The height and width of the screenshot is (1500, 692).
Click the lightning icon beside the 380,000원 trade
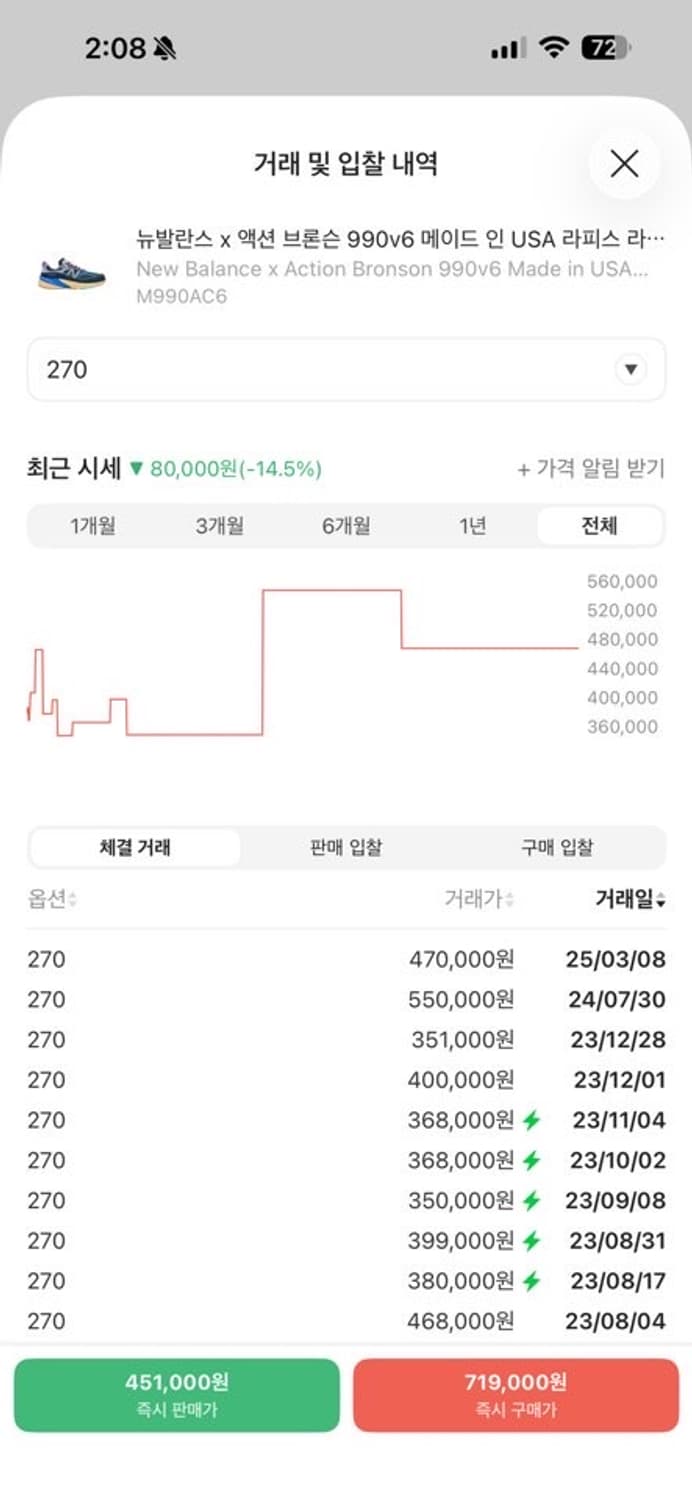pos(531,1281)
